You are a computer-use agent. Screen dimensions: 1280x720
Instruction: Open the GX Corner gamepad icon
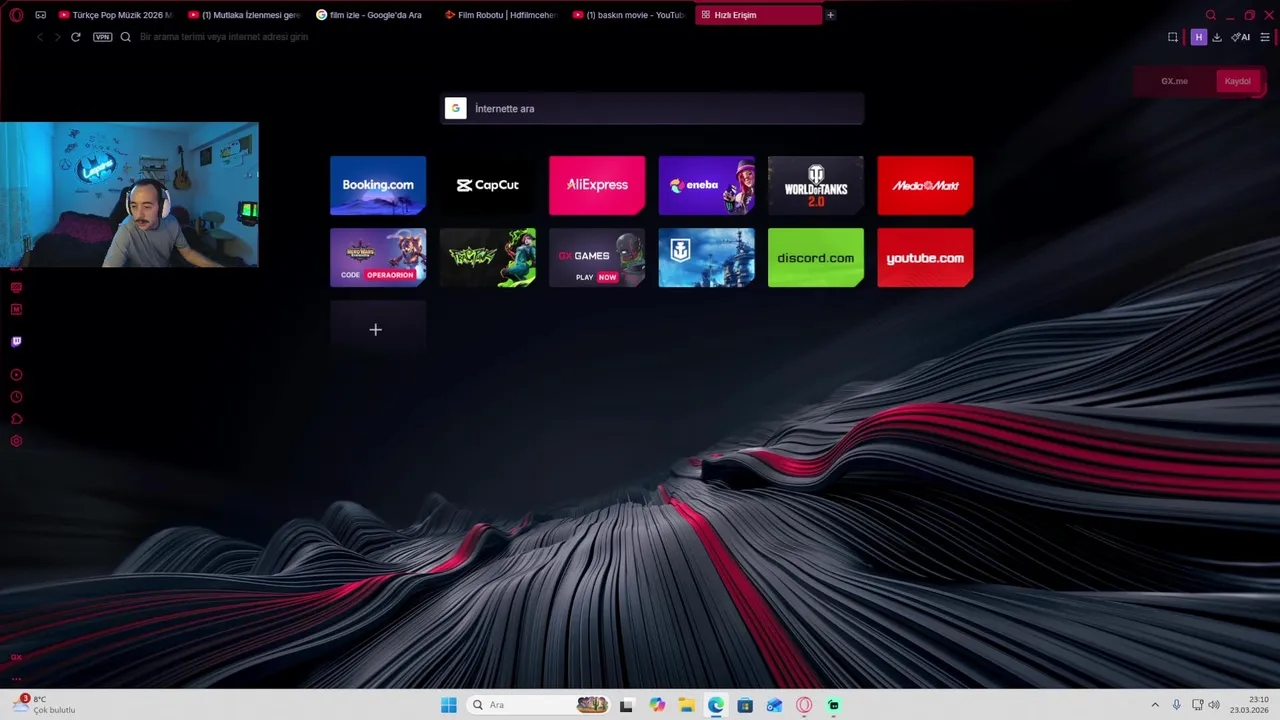(40, 15)
